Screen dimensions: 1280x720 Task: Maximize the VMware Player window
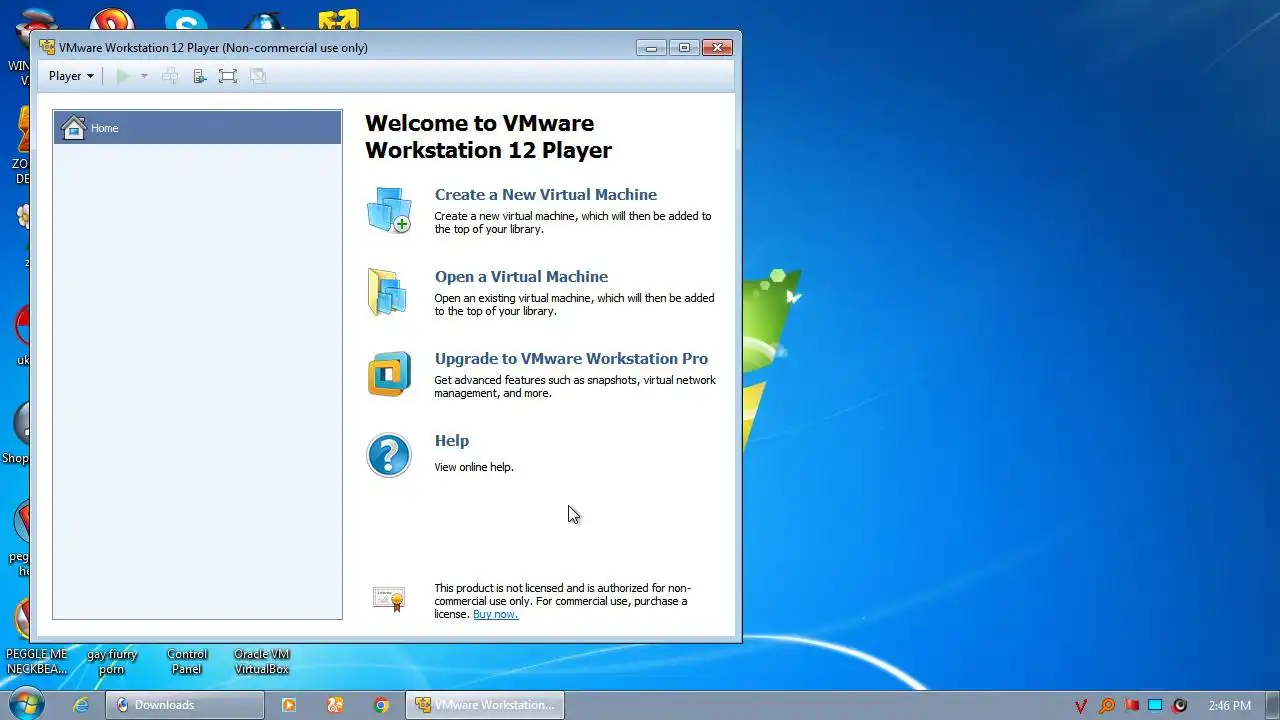point(684,47)
